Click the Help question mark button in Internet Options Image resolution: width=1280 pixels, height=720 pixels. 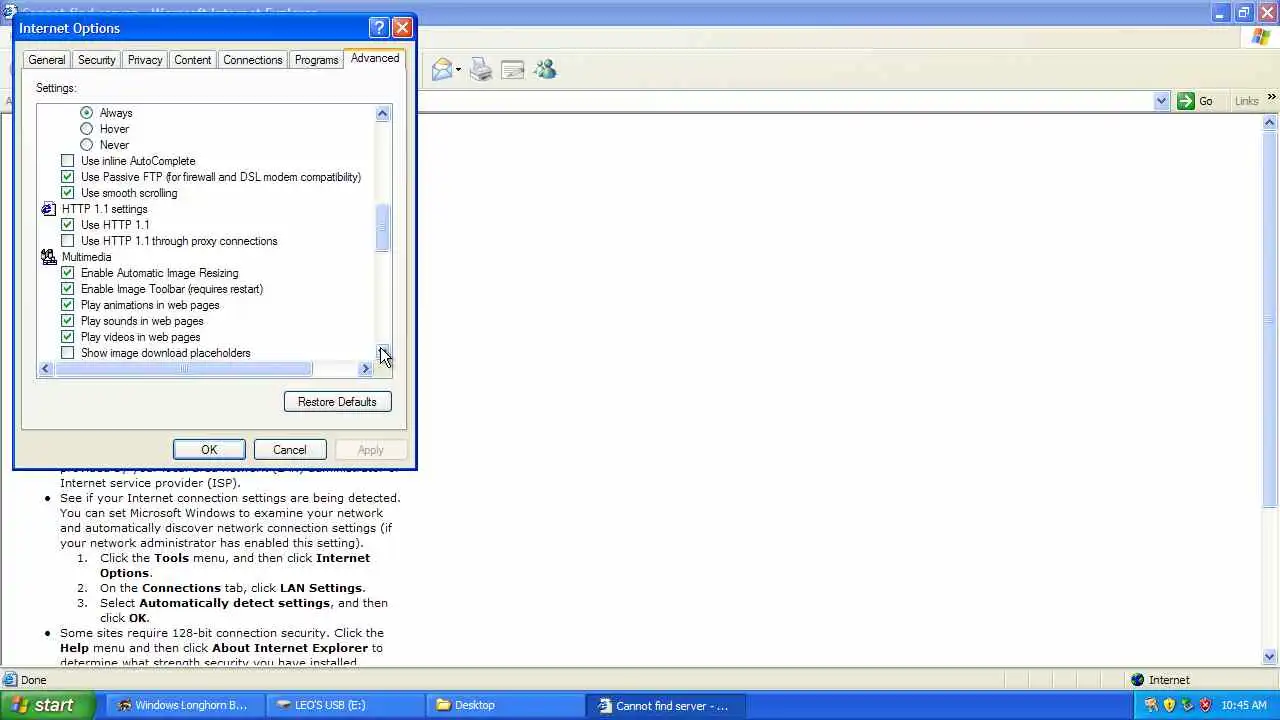point(378,28)
